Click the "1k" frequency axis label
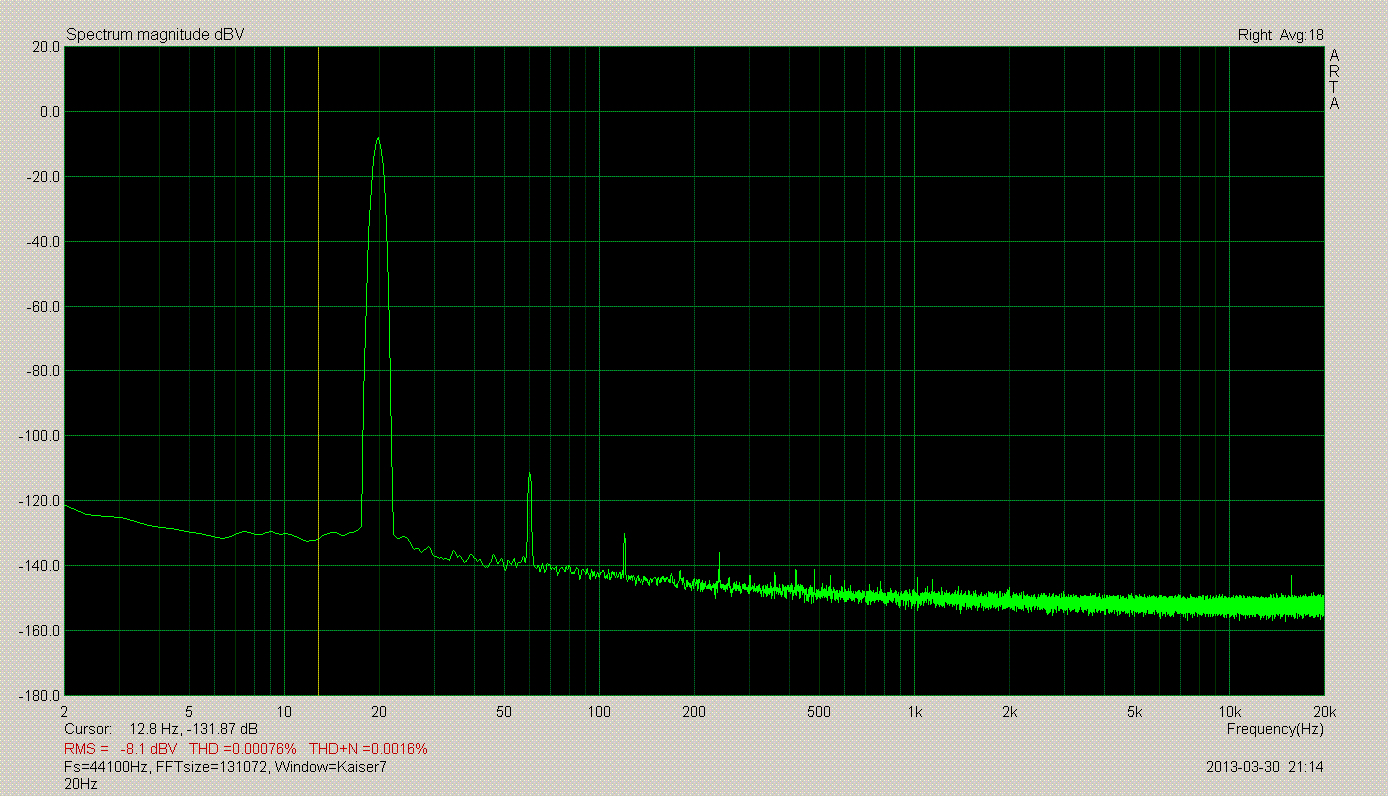 coord(914,711)
